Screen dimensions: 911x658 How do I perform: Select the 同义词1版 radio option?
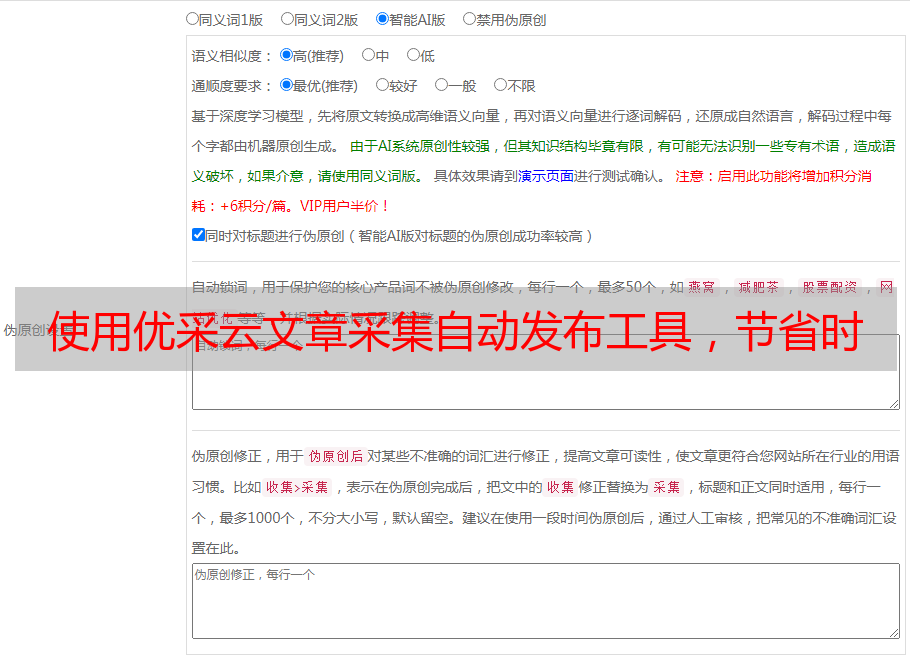pyautogui.click(x=192, y=19)
